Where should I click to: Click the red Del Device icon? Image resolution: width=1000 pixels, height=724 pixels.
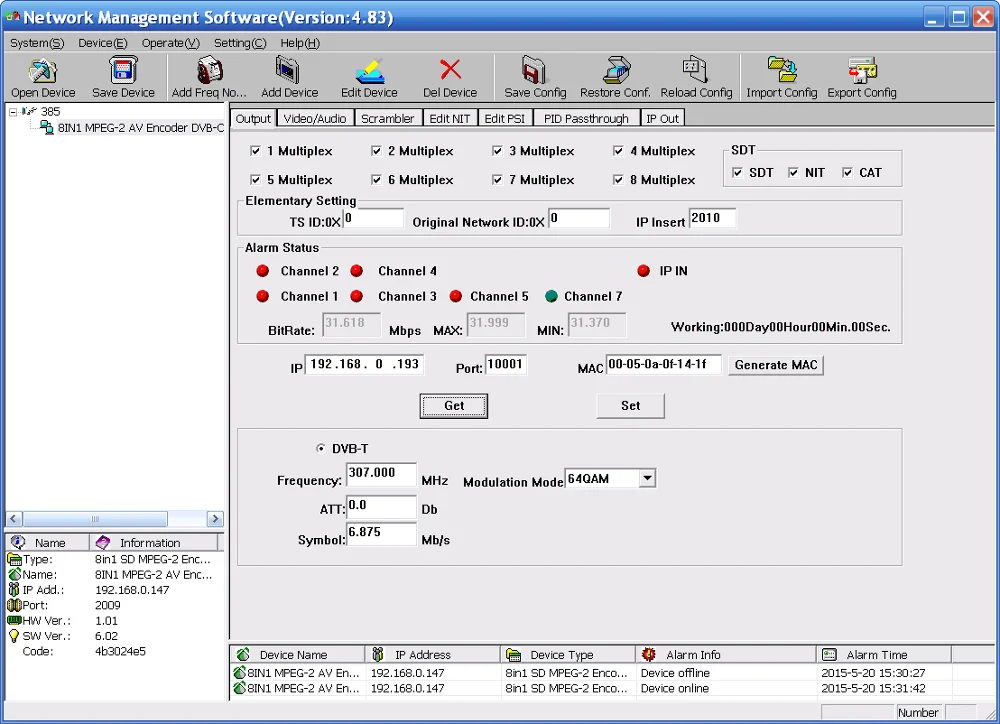(450, 70)
